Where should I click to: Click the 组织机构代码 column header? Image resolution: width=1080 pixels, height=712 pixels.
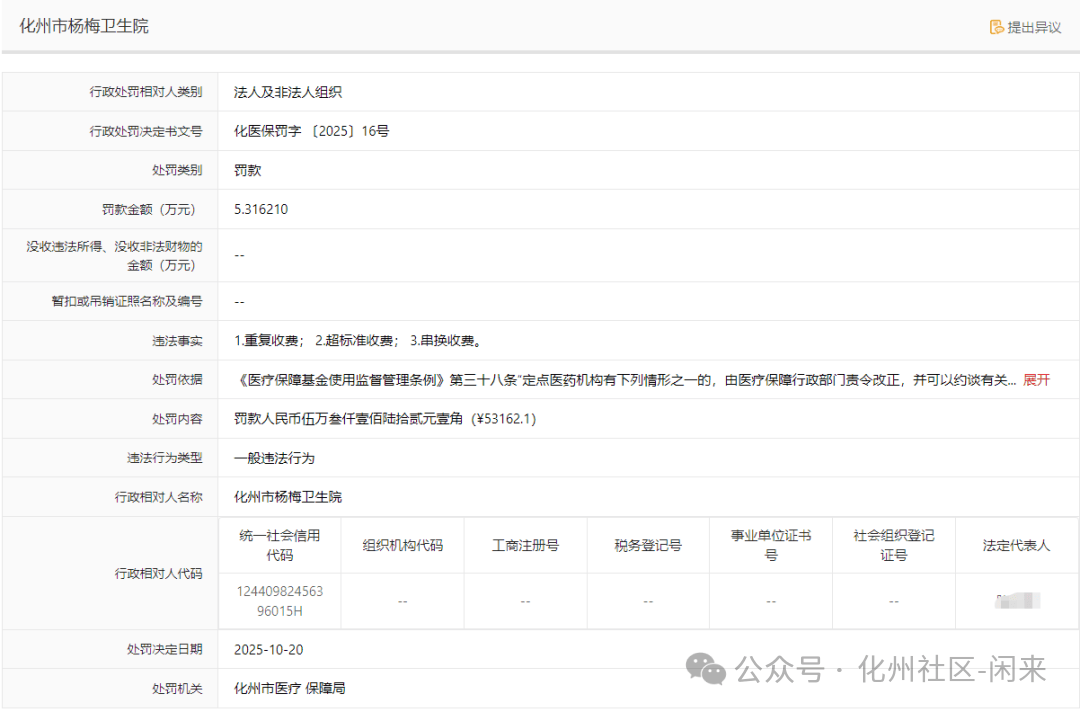402,545
